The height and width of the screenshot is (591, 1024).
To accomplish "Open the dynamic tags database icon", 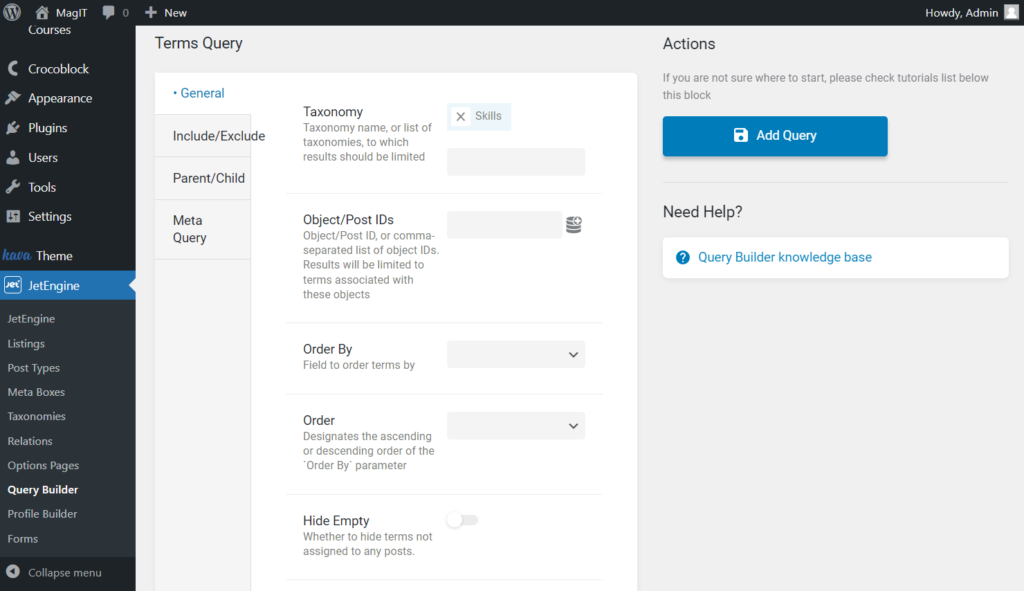I will [573, 225].
